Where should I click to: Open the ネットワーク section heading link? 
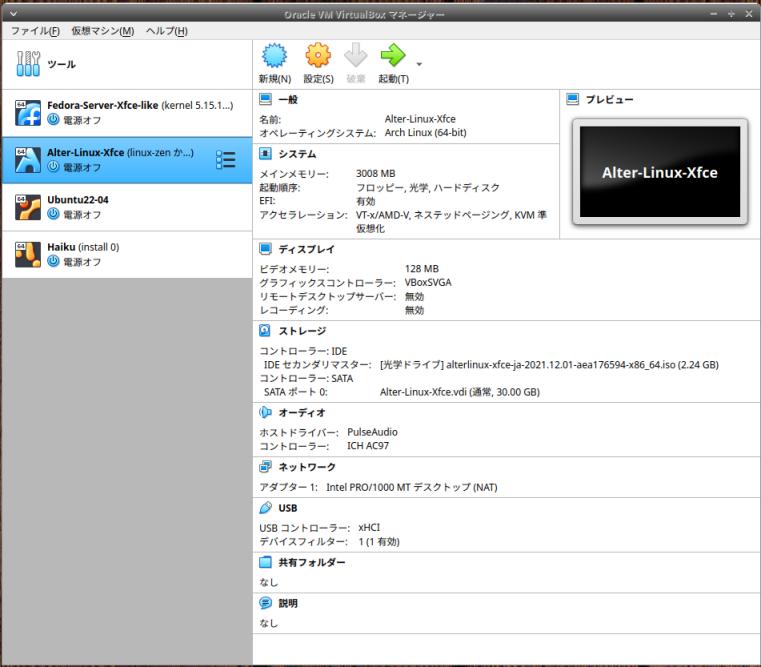[307, 467]
